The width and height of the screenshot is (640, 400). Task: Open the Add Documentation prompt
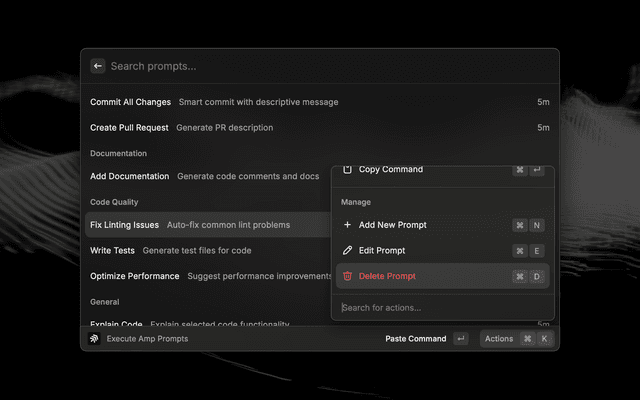(x=130, y=176)
